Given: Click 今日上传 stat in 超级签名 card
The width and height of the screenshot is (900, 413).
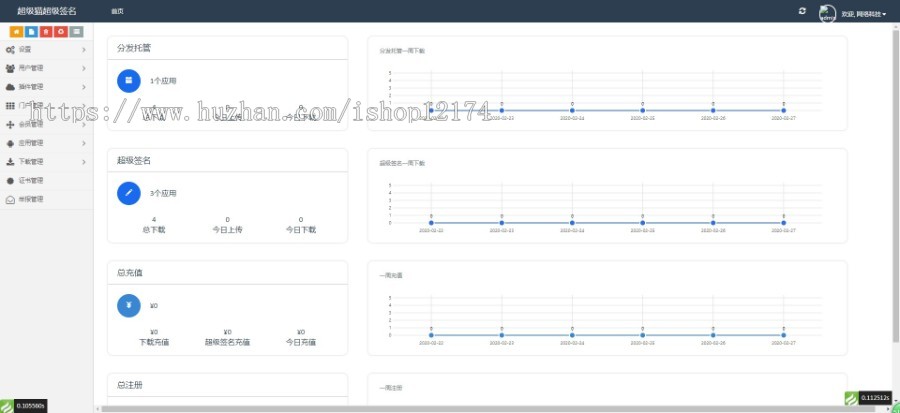Looking at the screenshot, I should pyautogui.click(x=227, y=225).
